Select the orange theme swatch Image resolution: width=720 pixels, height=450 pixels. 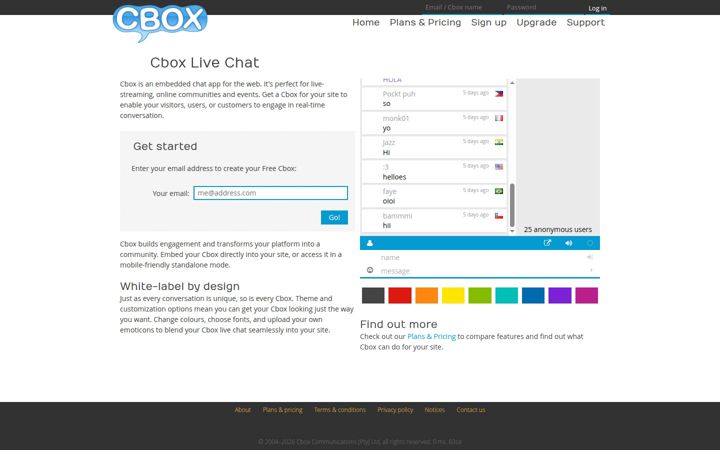point(427,295)
